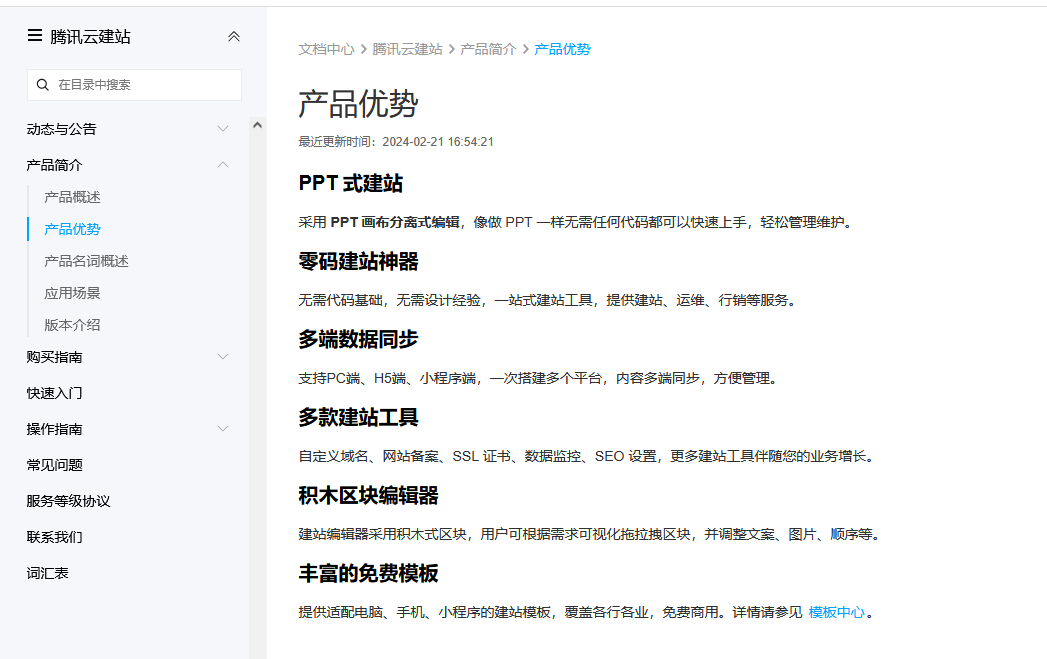
Task: Focus the 在目录中搜索 search field
Action: tap(134, 85)
